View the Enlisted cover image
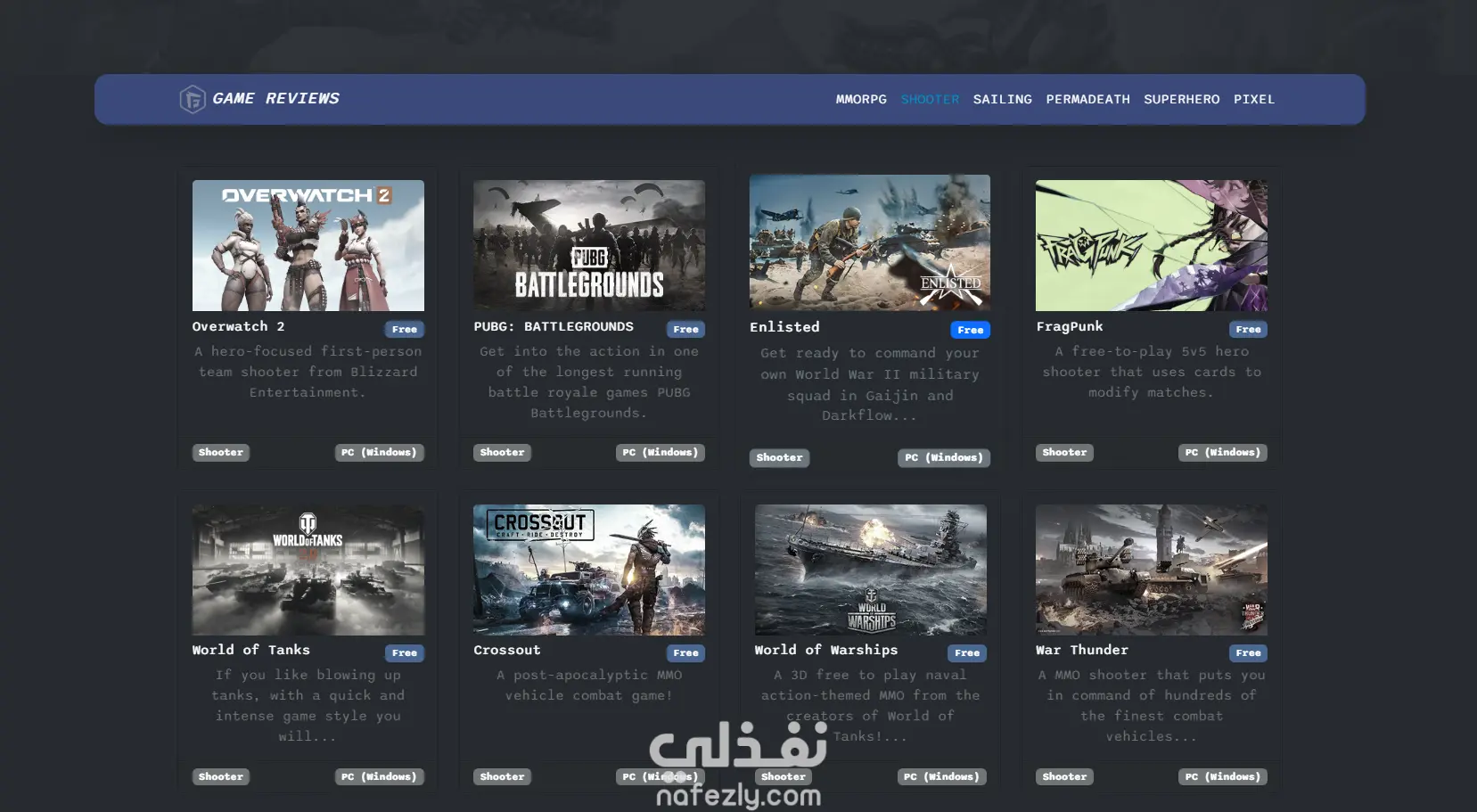The width and height of the screenshot is (1477, 812). pos(870,242)
